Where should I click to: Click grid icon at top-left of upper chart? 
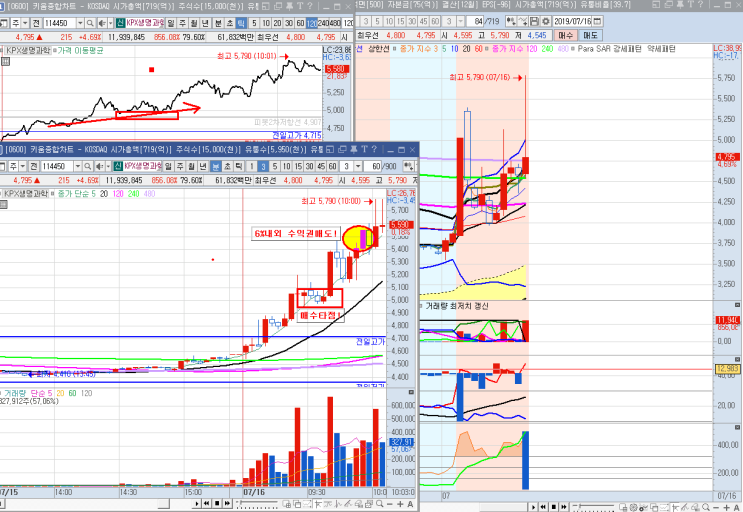[x=5, y=62]
